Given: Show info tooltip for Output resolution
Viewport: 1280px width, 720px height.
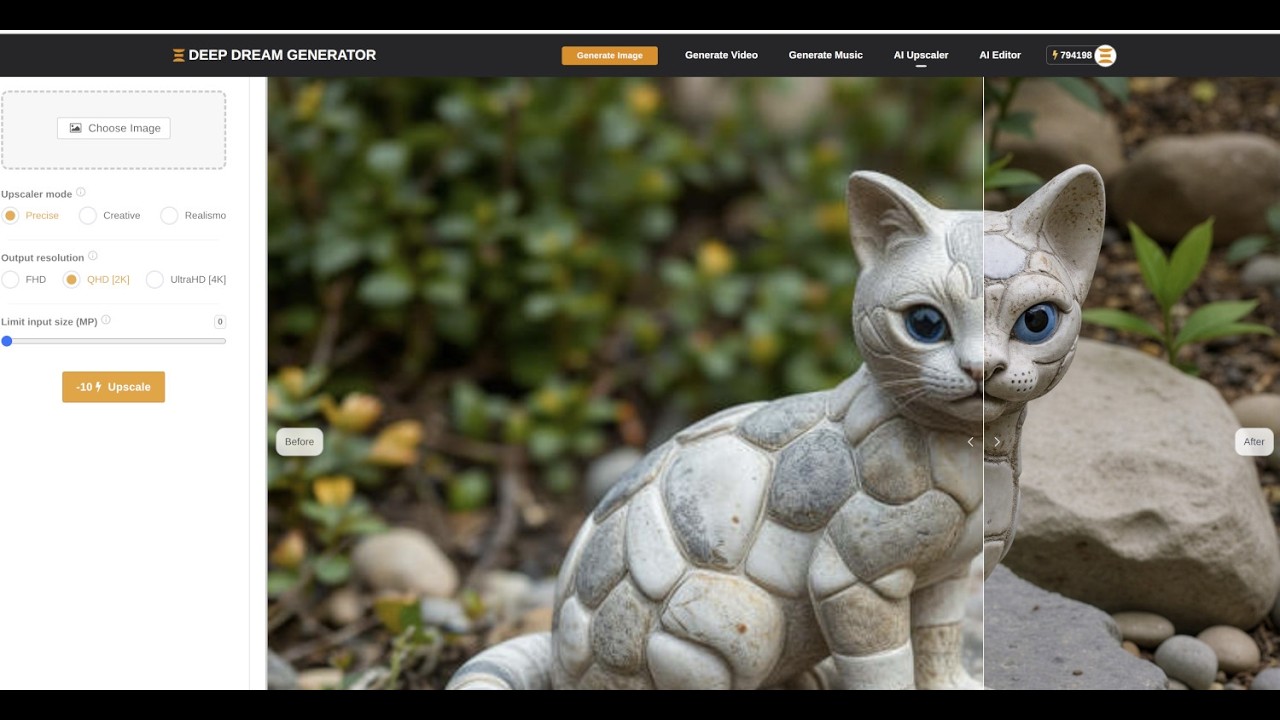Looking at the screenshot, I should [93, 256].
